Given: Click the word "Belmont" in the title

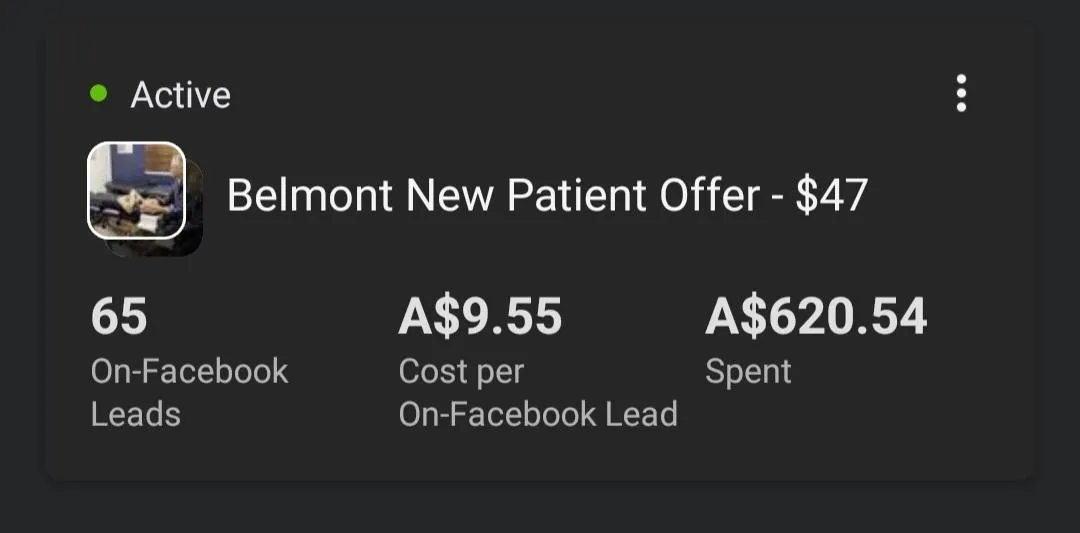Looking at the screenshot, I should pyautogui.click(x=310, y=196).
